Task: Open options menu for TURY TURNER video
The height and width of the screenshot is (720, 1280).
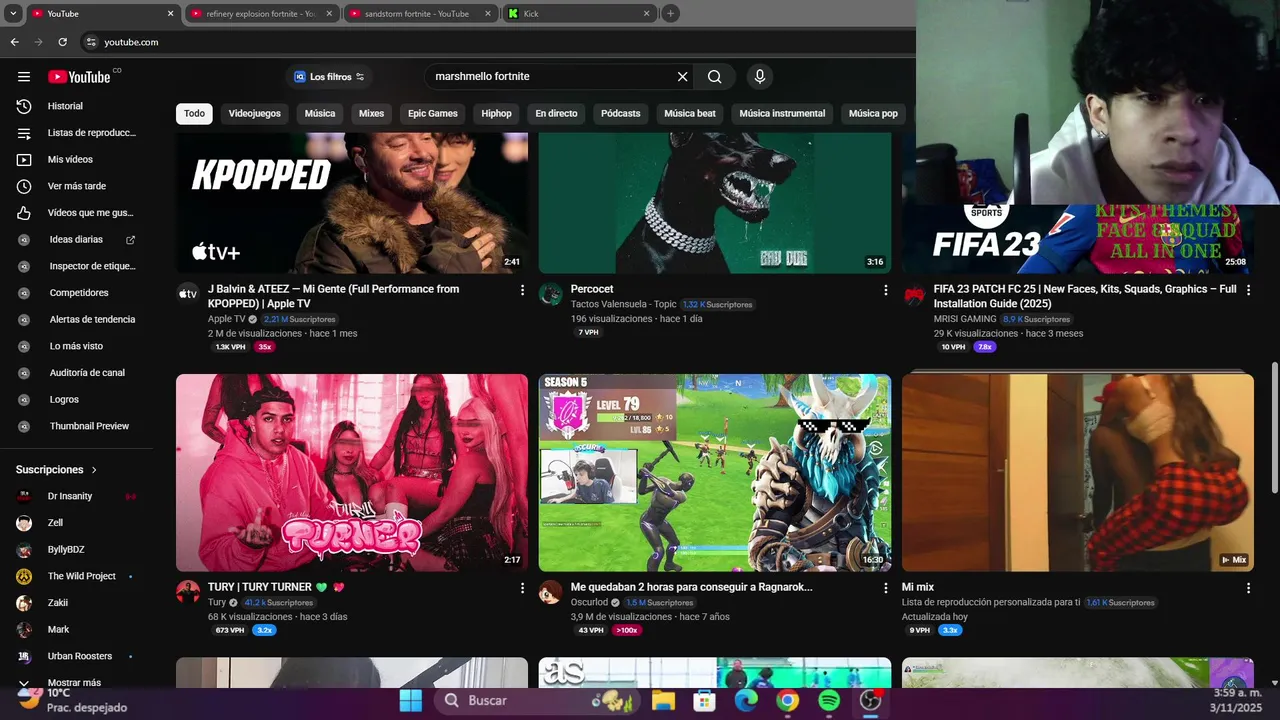Action: tap(522, 588)
